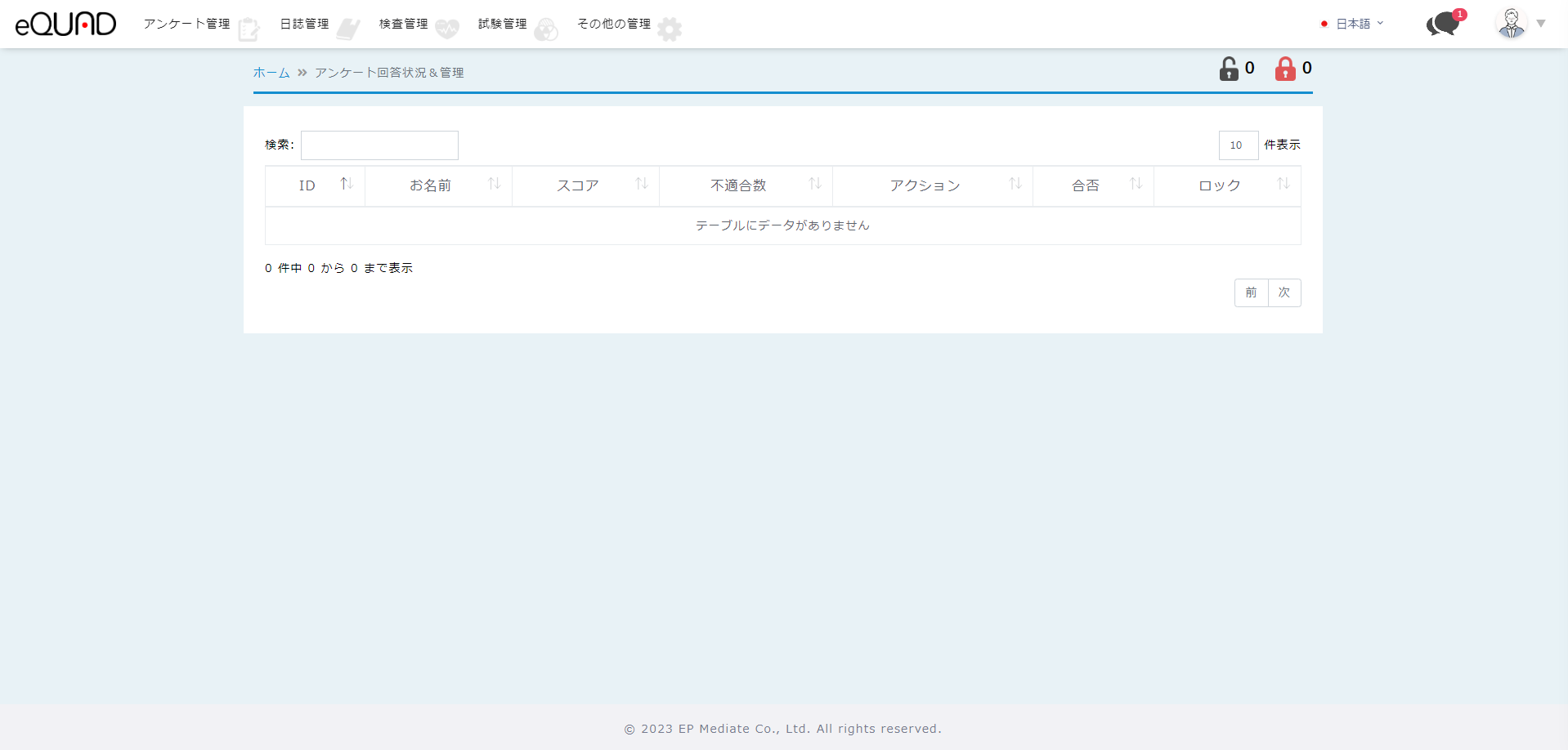The height and width of the screenshot is (750, 1568).
Task: Open the 日本語 language dropdown
Action: (1353, 24)
